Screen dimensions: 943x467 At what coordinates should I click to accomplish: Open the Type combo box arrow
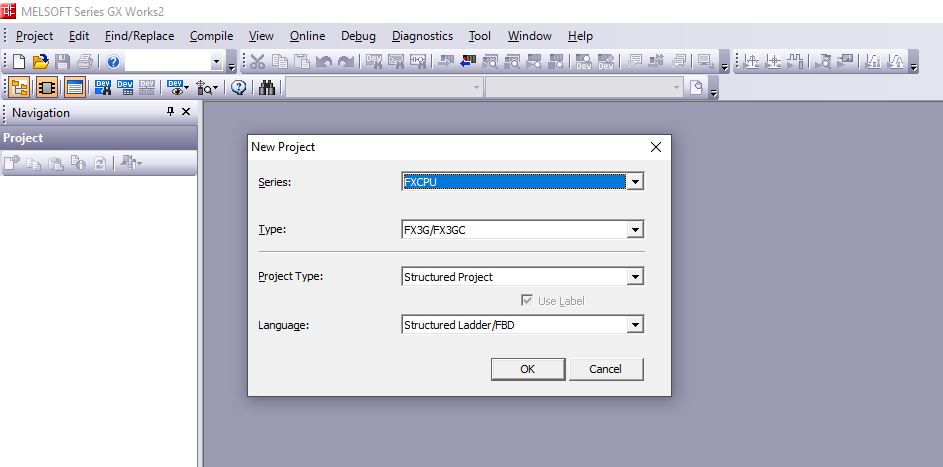(x=634, y=230)
